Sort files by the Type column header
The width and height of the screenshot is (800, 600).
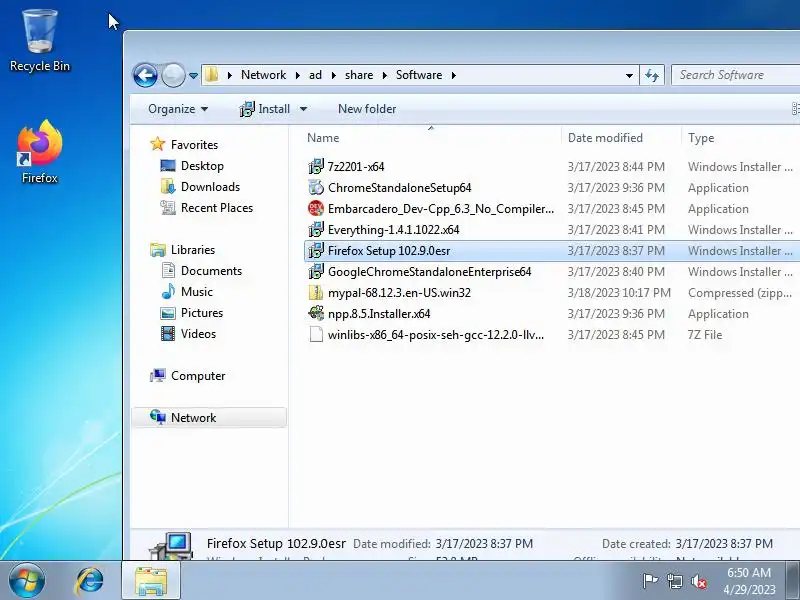(x=701, y=138)
